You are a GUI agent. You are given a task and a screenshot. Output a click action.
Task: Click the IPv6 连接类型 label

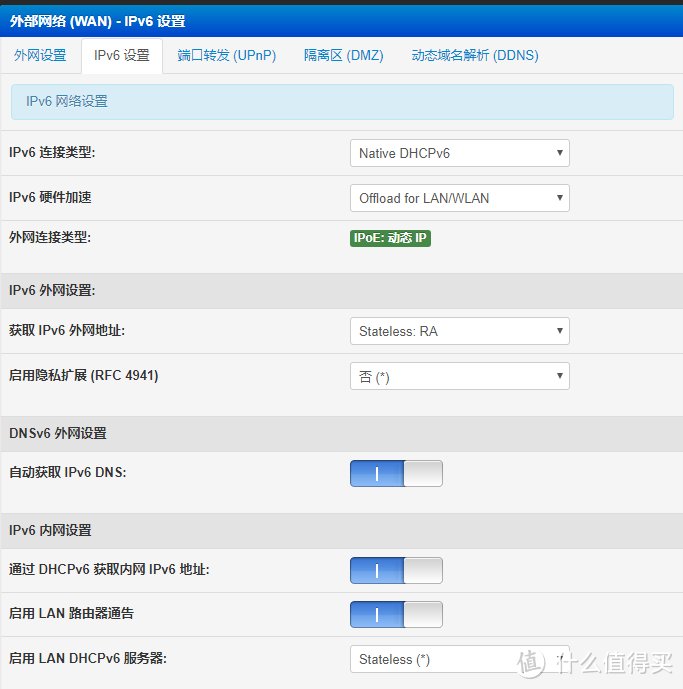52,152
